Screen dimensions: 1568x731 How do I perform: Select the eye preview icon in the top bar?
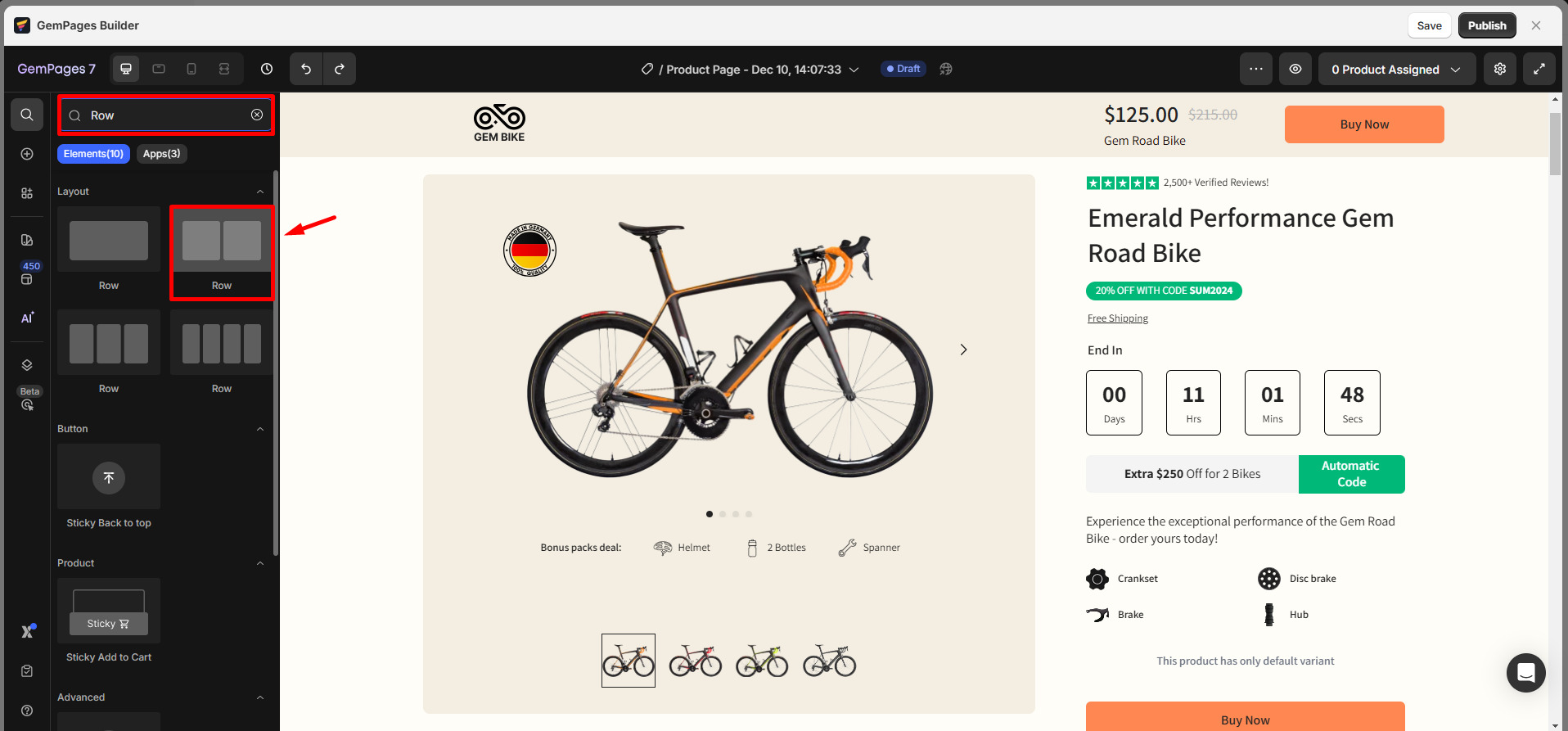click(x=1295, y=69)
